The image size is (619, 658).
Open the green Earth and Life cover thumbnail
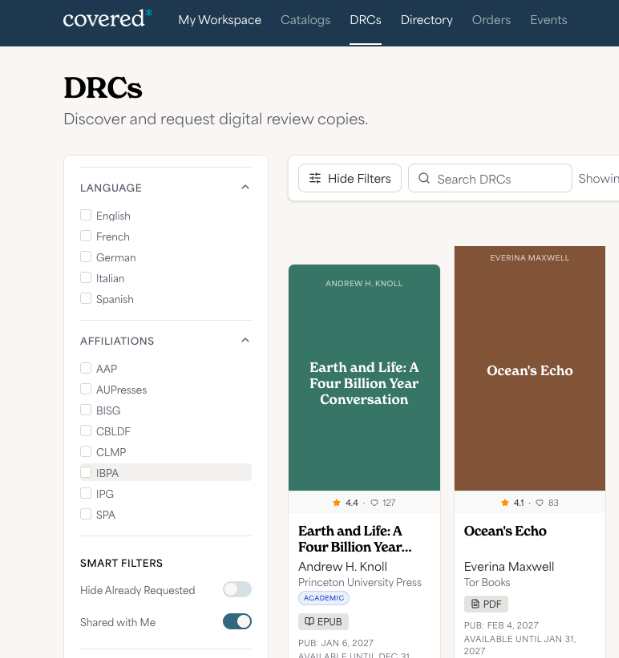coord(364,377)
